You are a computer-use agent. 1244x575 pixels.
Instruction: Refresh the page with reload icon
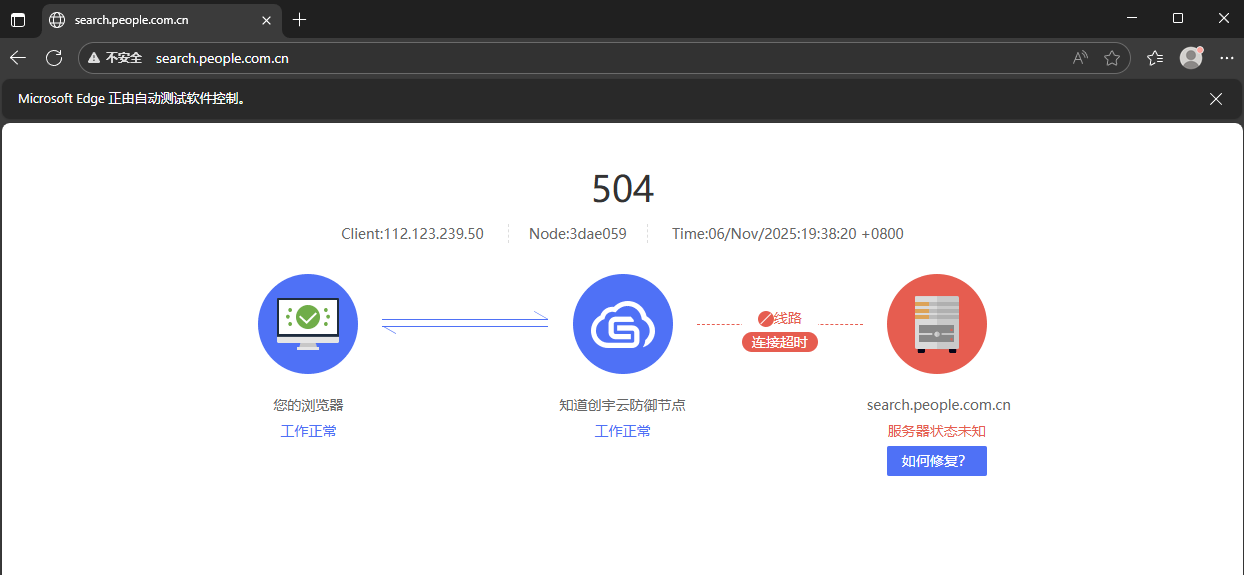54,58
